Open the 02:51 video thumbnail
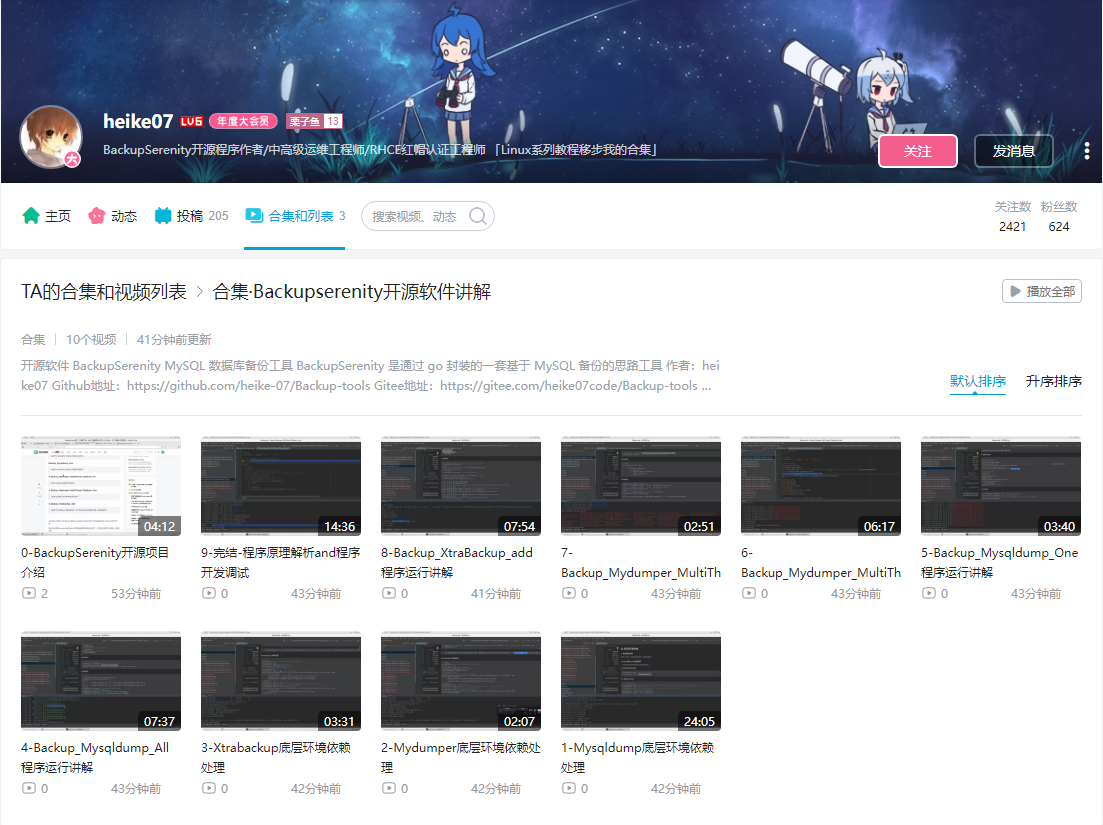1103x825 pixels. [641, 486]
